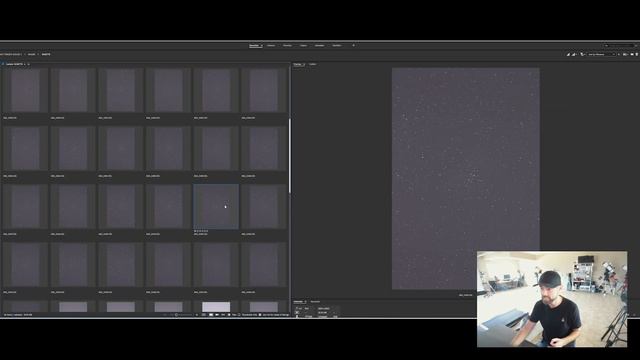Switch to the Preview panel tab
640x360 pixels.
pyautogui.click(x=298, y=64)
